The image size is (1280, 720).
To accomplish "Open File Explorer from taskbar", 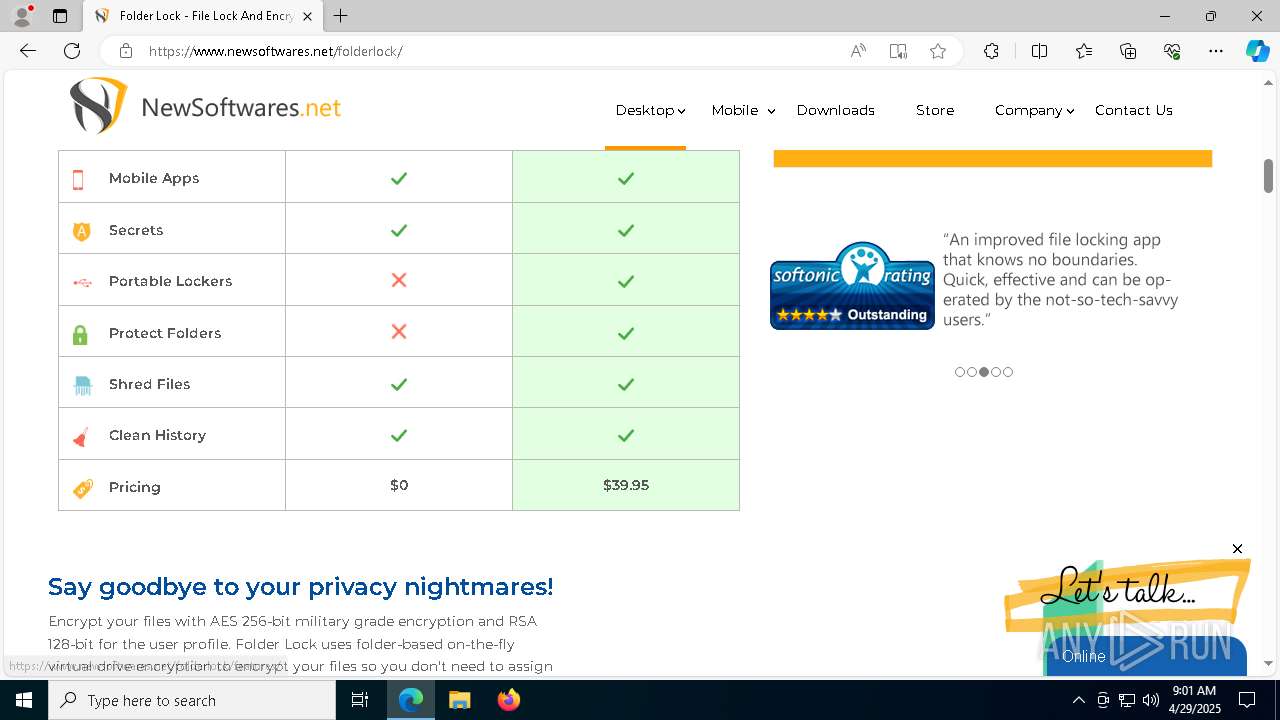I will [459, 700].
